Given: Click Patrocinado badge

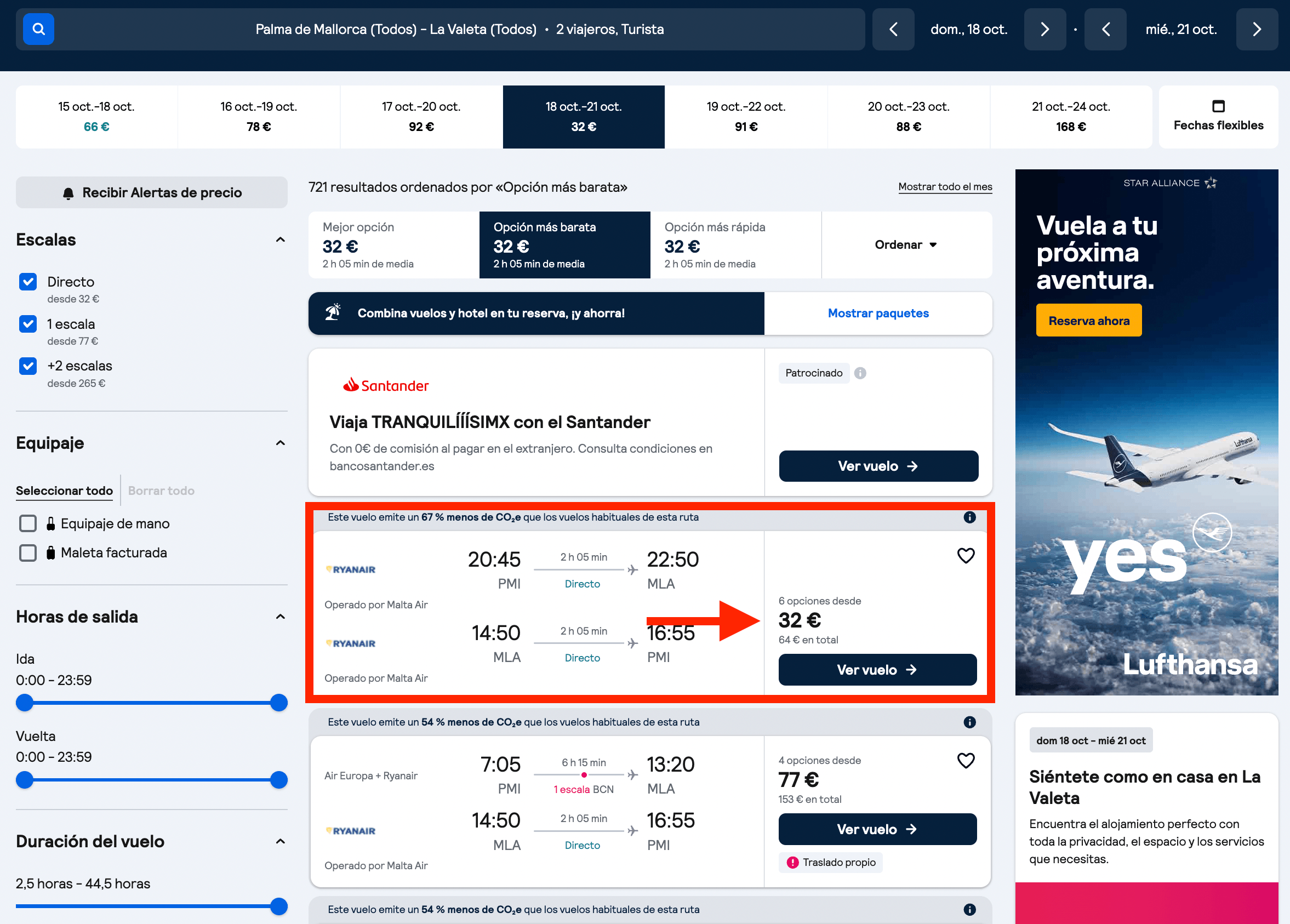Looking at the screenshot, I should coord(813,373).
